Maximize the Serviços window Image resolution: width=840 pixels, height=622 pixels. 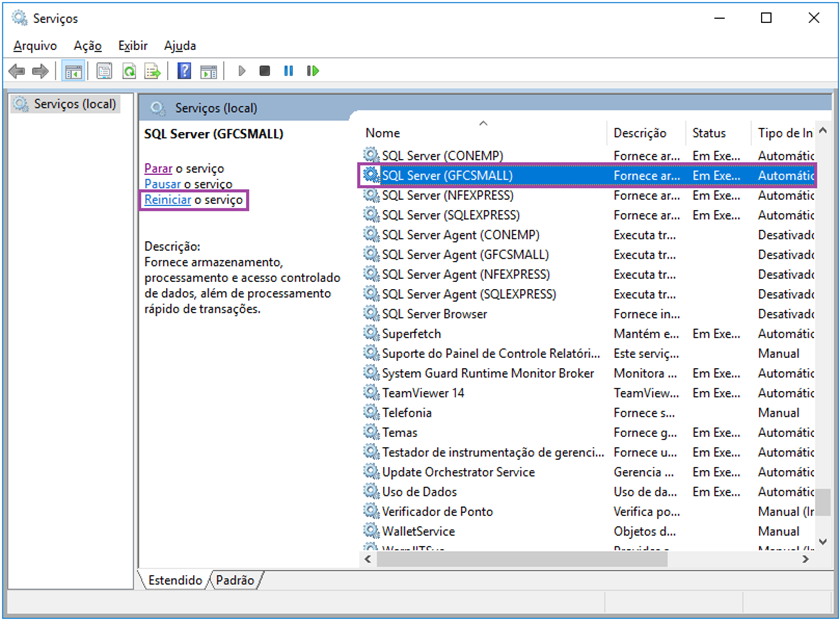pyautogui.click(x=767, y=18)
